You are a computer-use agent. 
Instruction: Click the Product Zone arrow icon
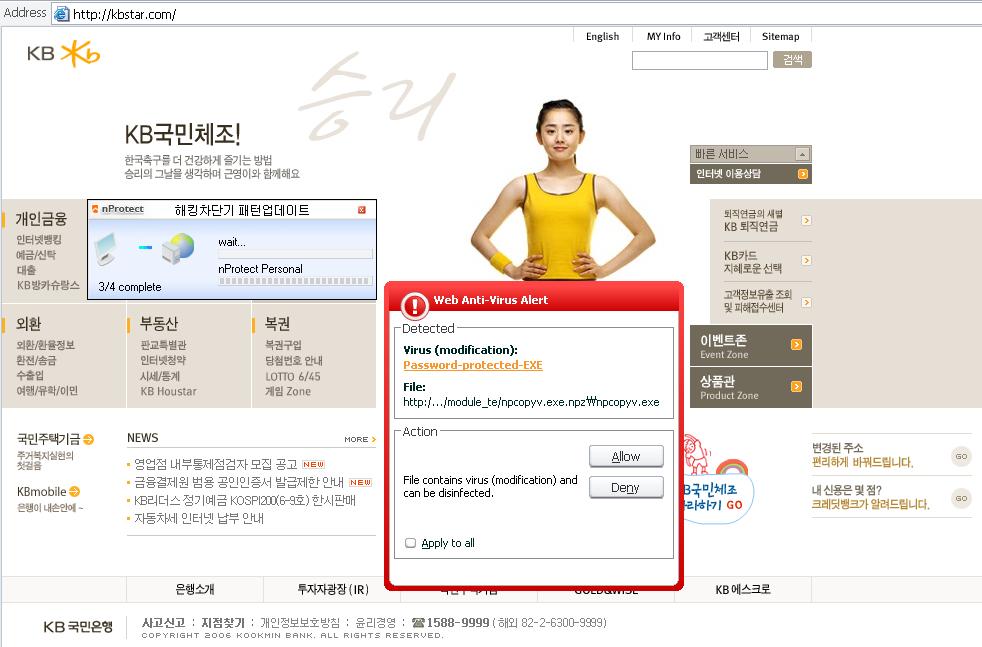796,386
